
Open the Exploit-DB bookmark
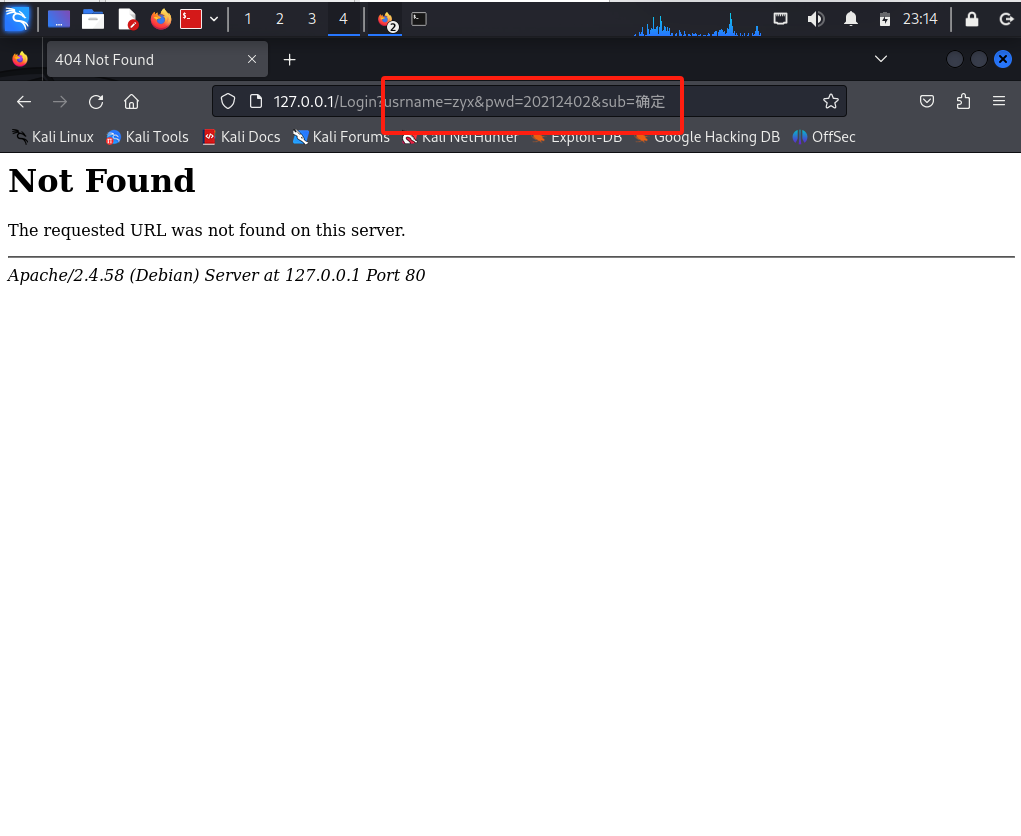tap(577, 137)
